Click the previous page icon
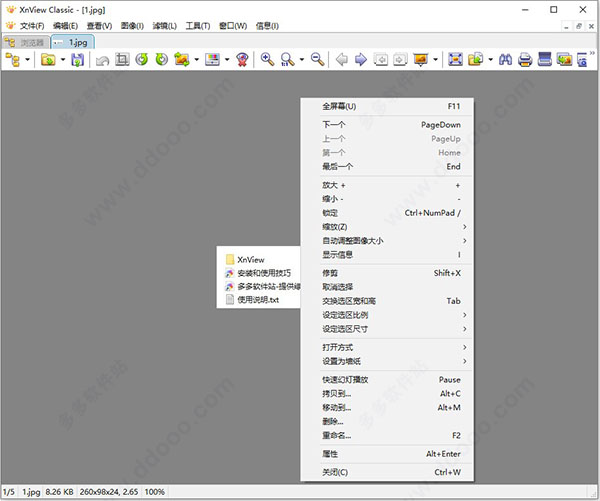 coord(381,60)
